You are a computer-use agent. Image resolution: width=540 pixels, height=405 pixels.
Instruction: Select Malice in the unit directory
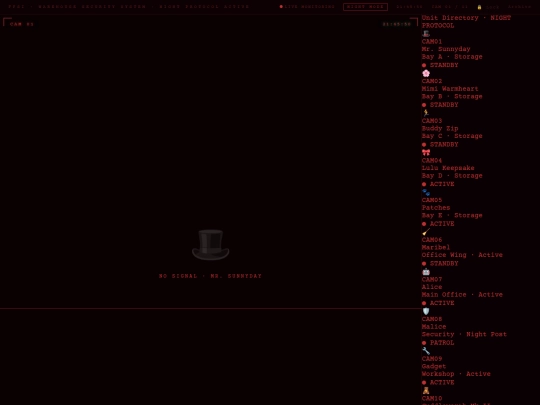tap(434, 326)
